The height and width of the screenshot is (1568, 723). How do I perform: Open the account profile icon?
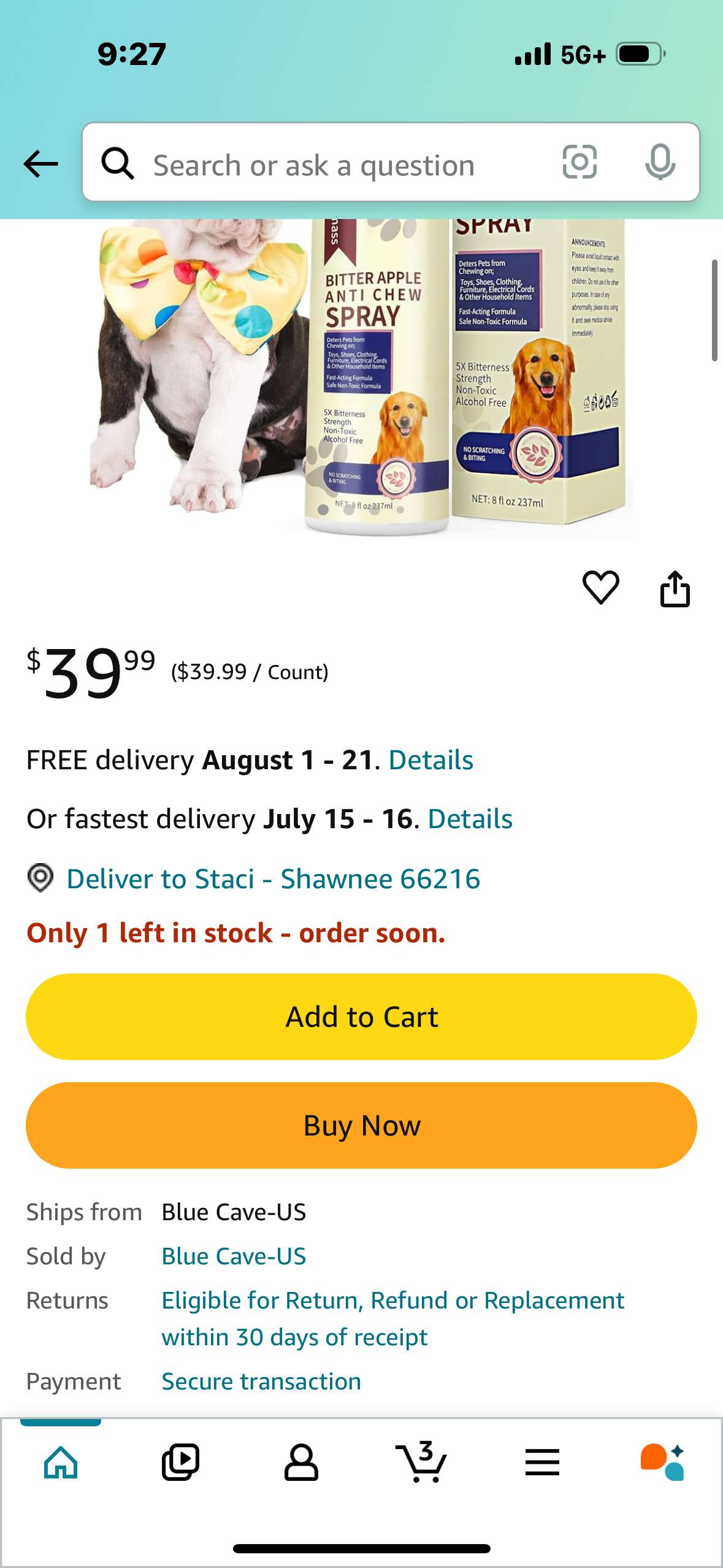301,1462
